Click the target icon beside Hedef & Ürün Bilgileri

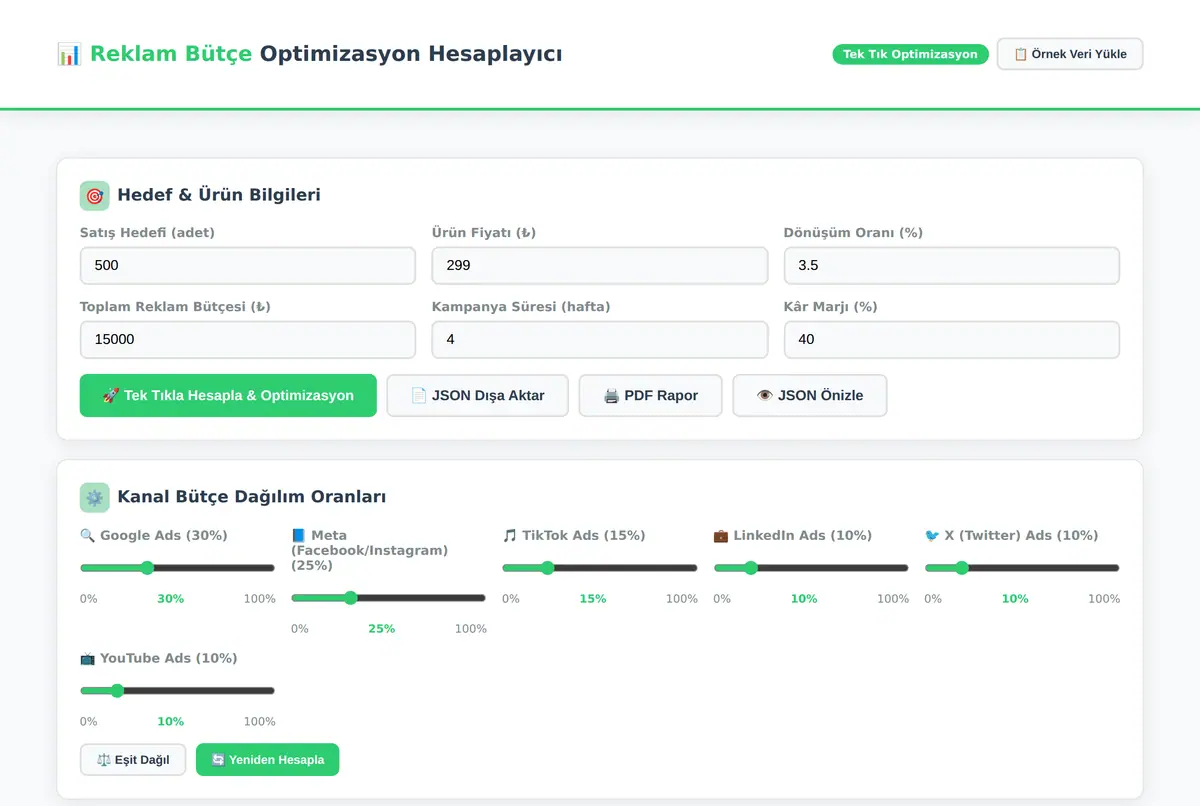click(x=95, y=195)
